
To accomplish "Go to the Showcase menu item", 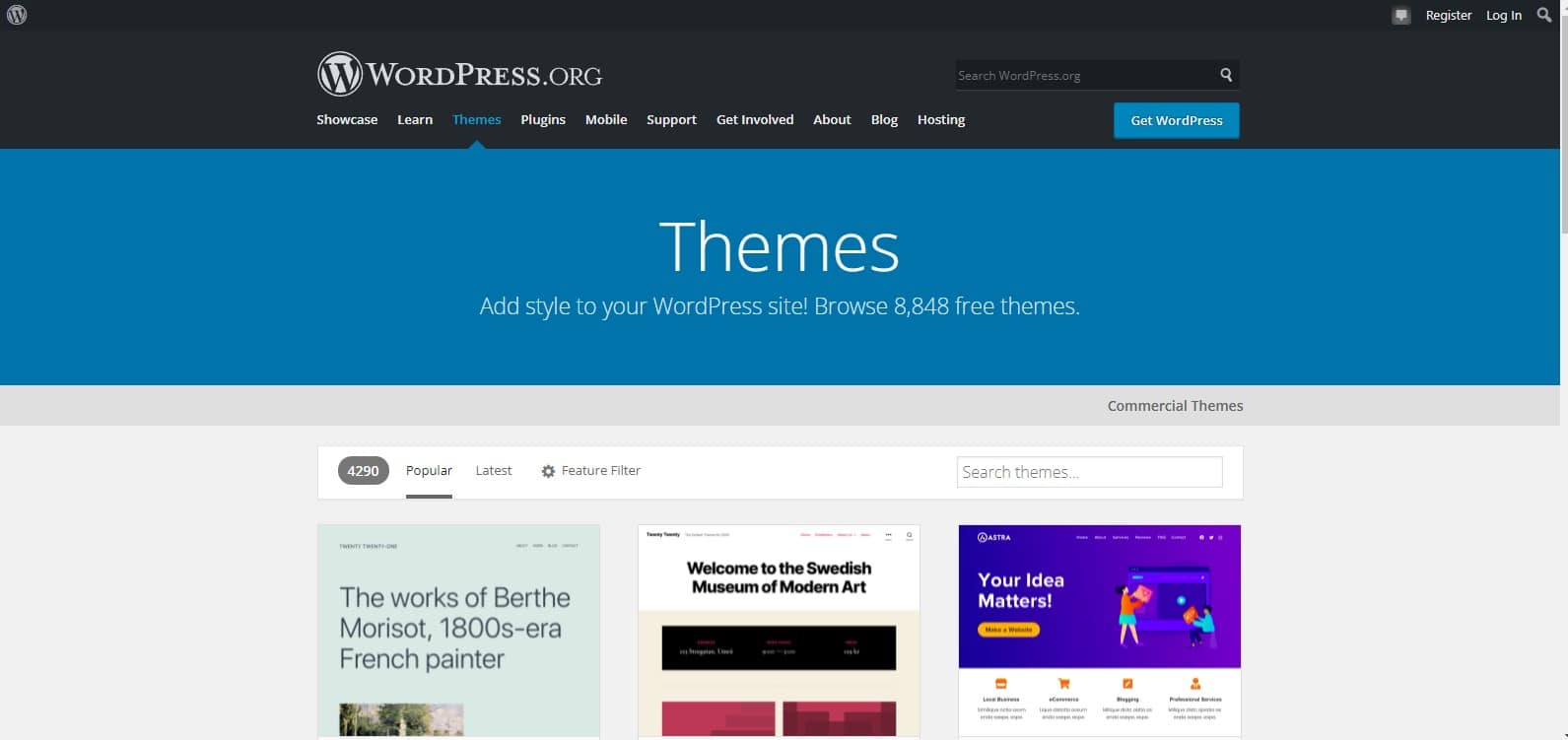I will (x=347, y=119).
